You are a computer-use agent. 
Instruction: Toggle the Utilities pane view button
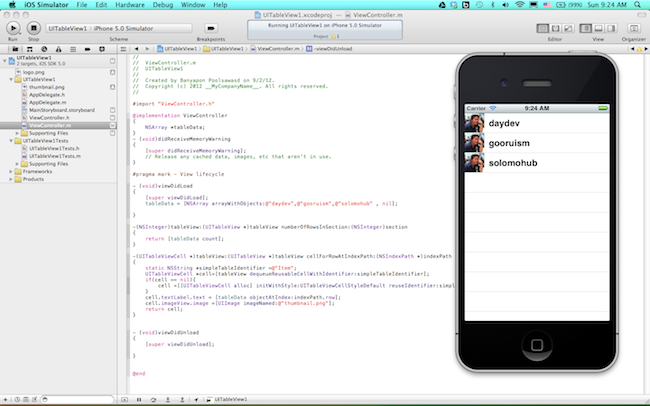pyautogui.click(x=611, y=28)
